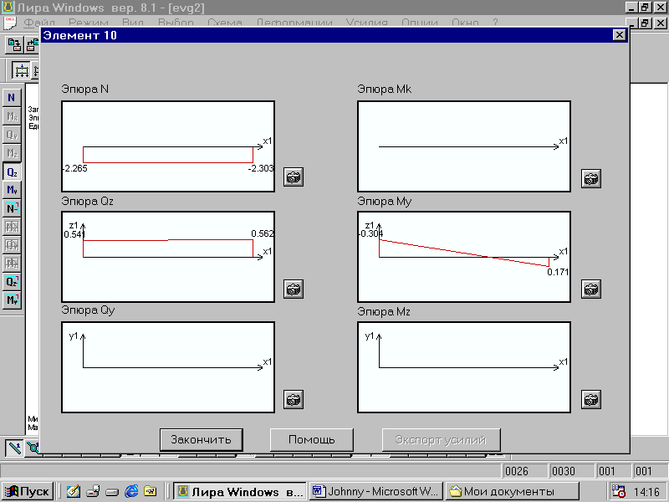This screenshot has height=502, width=669.
Task: Select the My moment diagram tool
Action: (12, 190)
